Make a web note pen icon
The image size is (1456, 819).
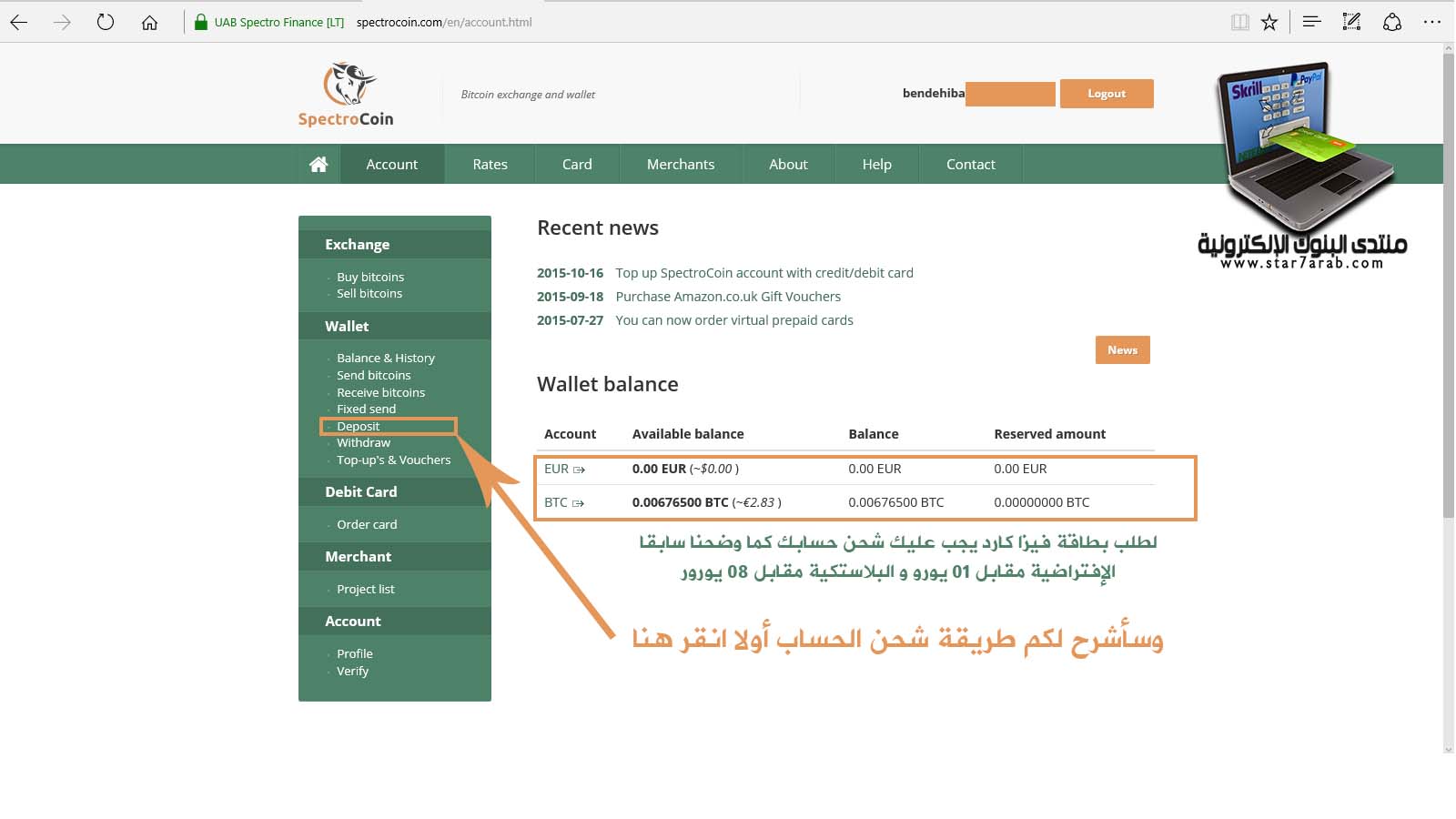click(x=1351, y=22)
